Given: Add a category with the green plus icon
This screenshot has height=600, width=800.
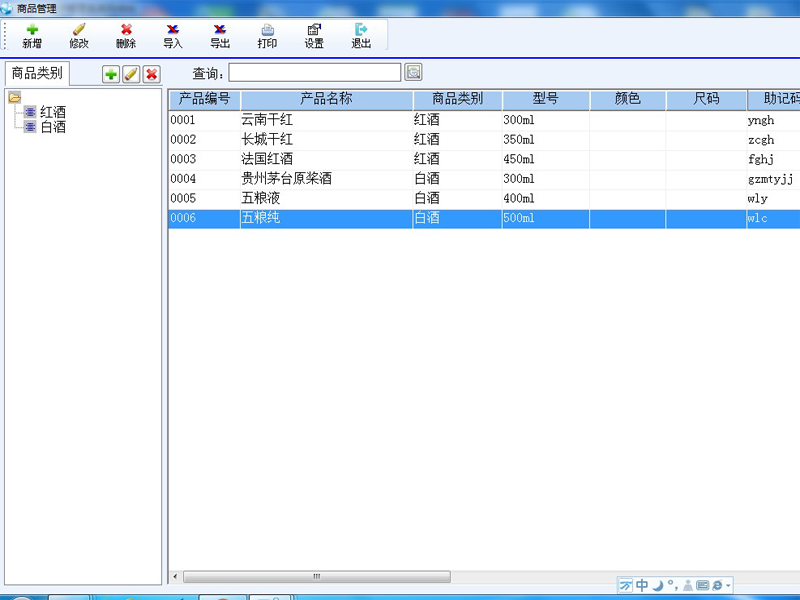Looking at the screenshot, I should pyautogui.click(x=111, y=74).
